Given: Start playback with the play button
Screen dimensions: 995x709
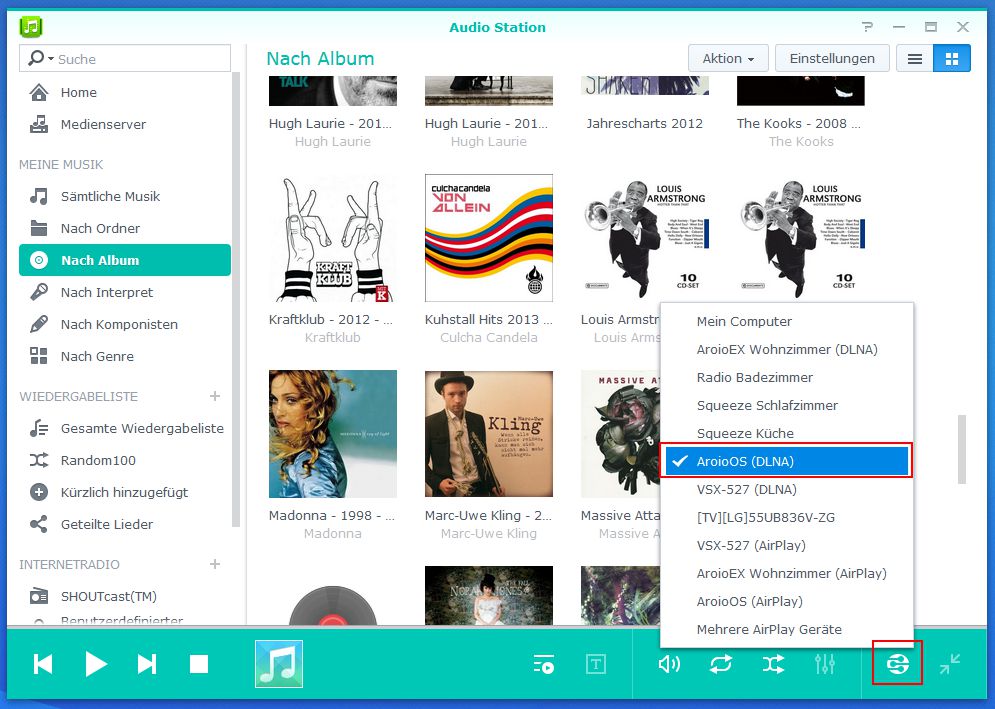Looking at the screenshot, I should pos(96,665).
